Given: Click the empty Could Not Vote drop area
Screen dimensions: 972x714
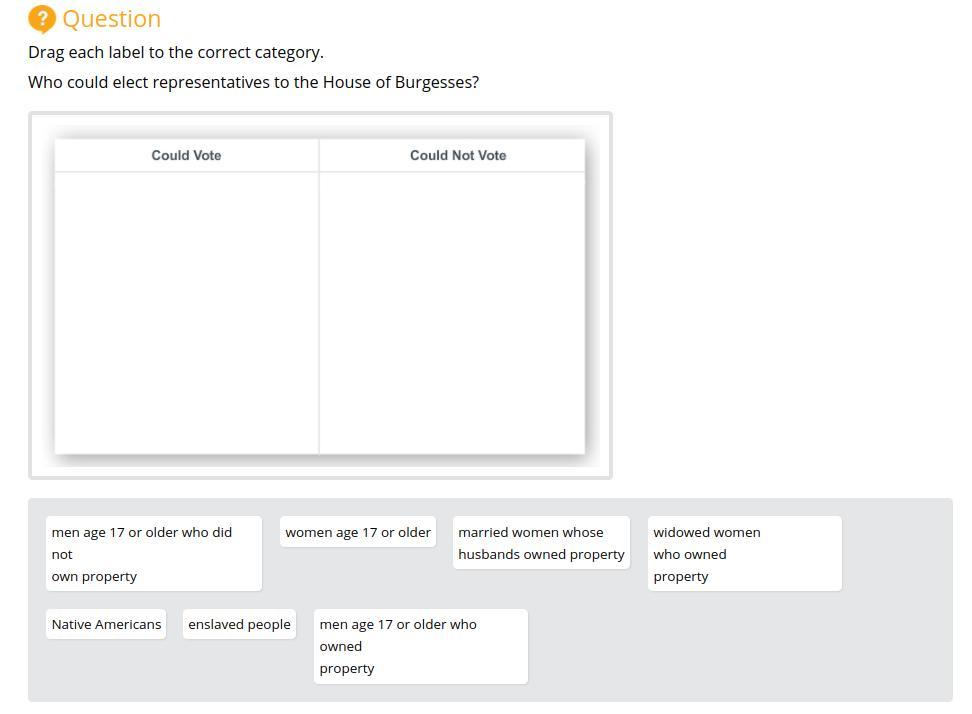Looking at the screenshot, I should (452, 312).
